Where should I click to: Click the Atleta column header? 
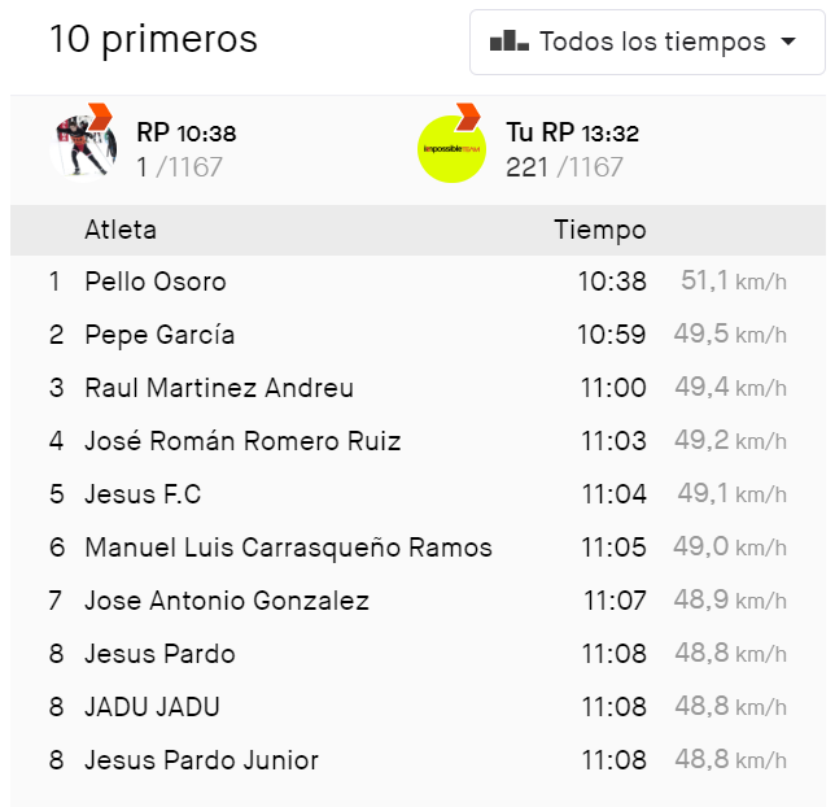point(120,230)
